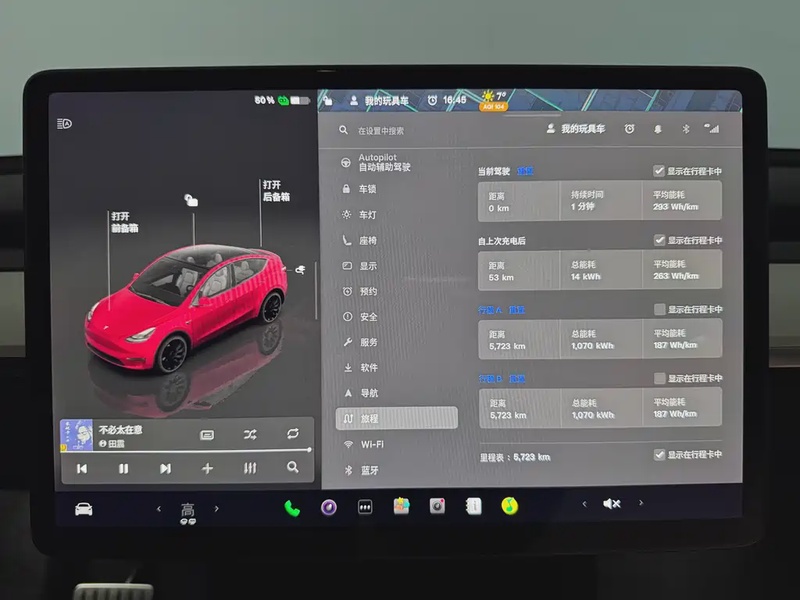The width and height of the screenshot is (800, 600).
Task: Tap the headlight icon at top left
Action: [x=65, y=124]
